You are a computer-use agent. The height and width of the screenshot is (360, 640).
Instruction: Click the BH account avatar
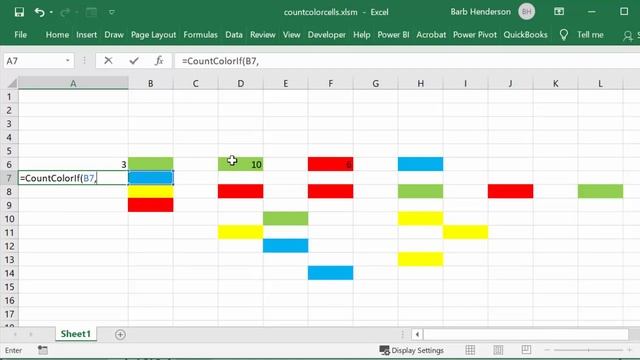click(527, 12)
